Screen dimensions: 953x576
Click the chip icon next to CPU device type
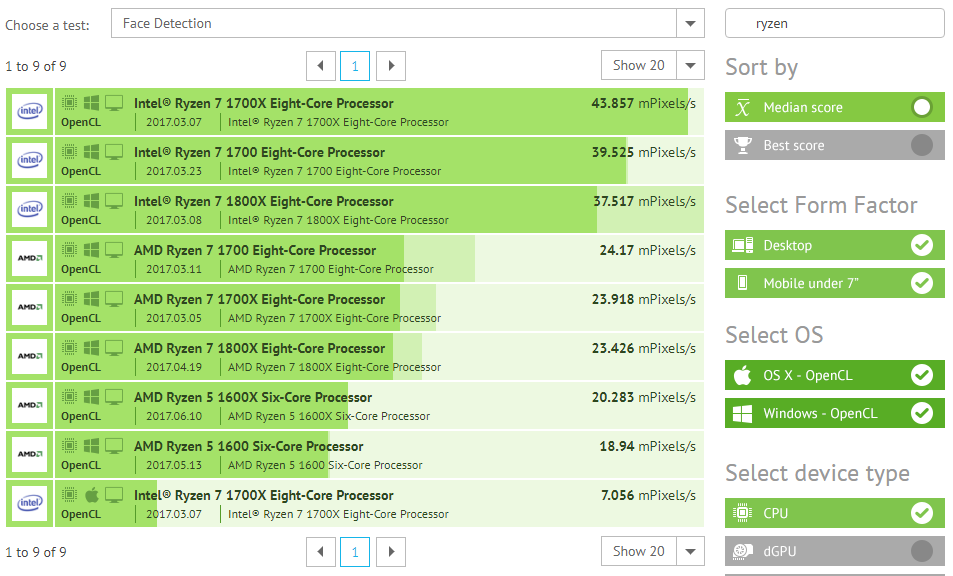point(742,513)
